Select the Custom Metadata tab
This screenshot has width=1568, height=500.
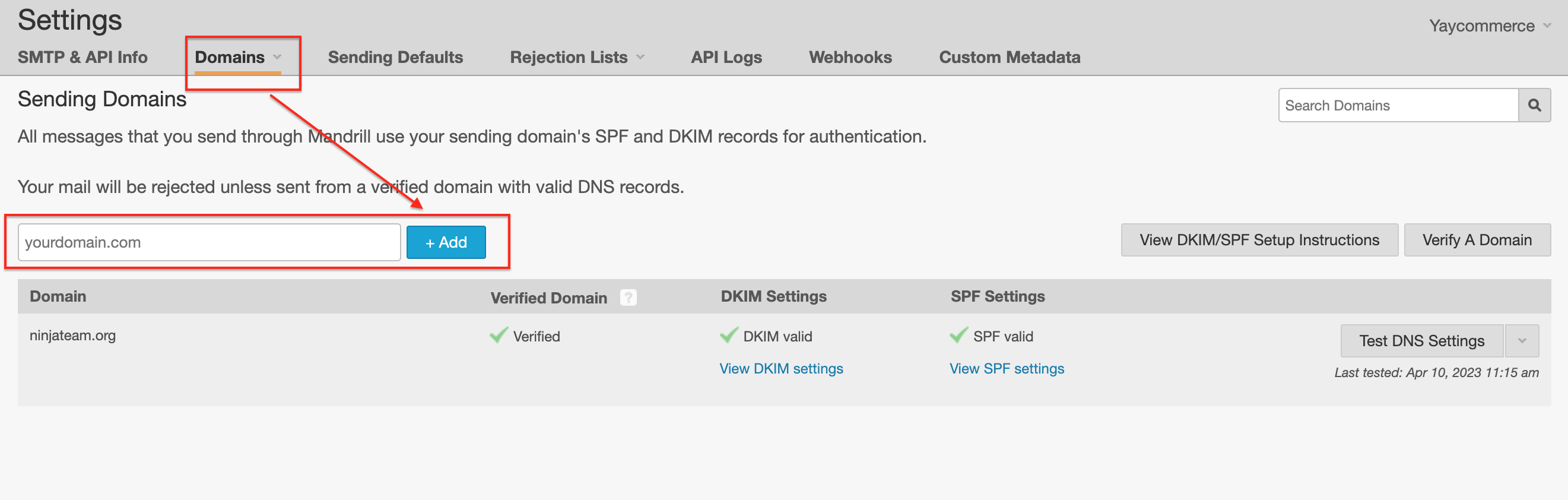tap(1009, 57)
